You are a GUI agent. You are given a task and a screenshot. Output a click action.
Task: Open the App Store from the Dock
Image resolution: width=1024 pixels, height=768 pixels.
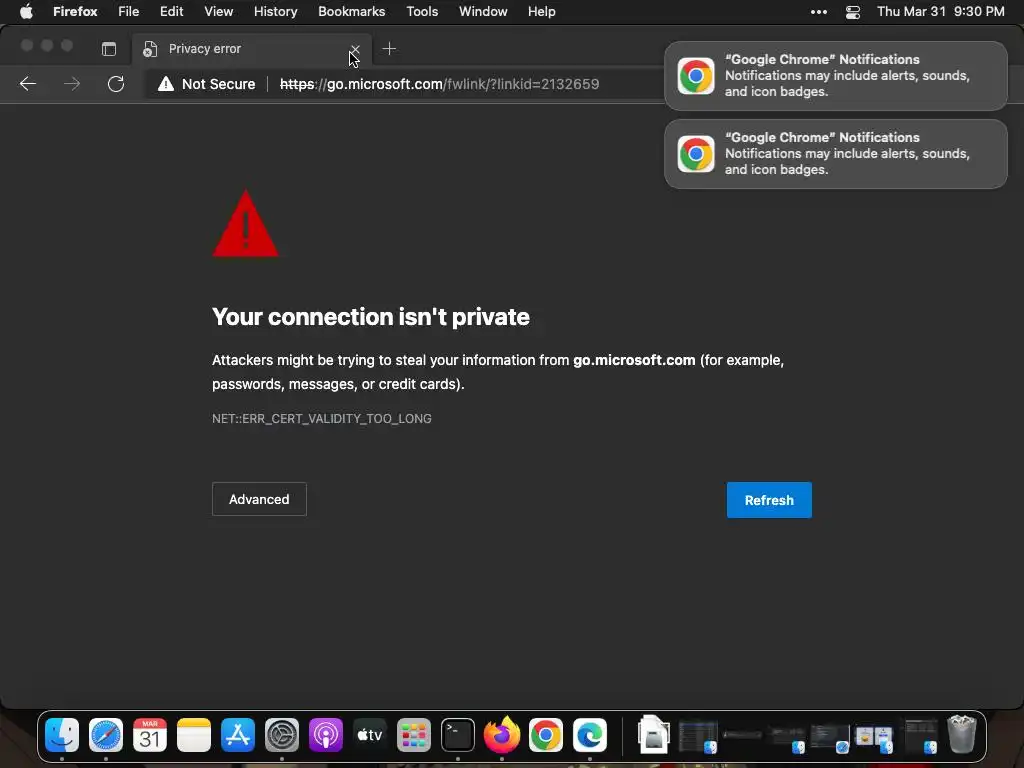click(x=238, y=735)
